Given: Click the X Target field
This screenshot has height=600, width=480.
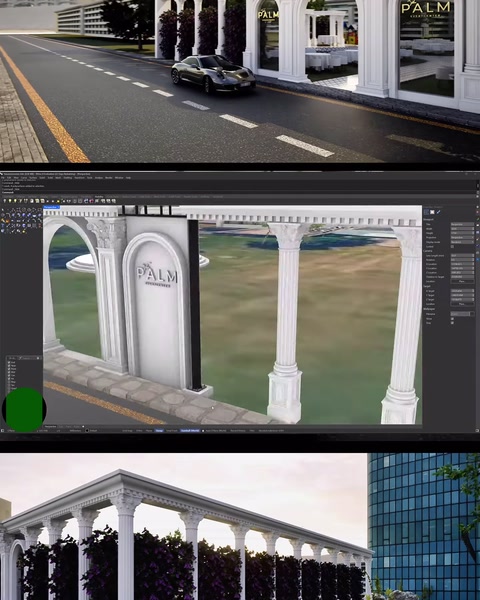Looking at the screenshot, I should (x=462, y=291).
